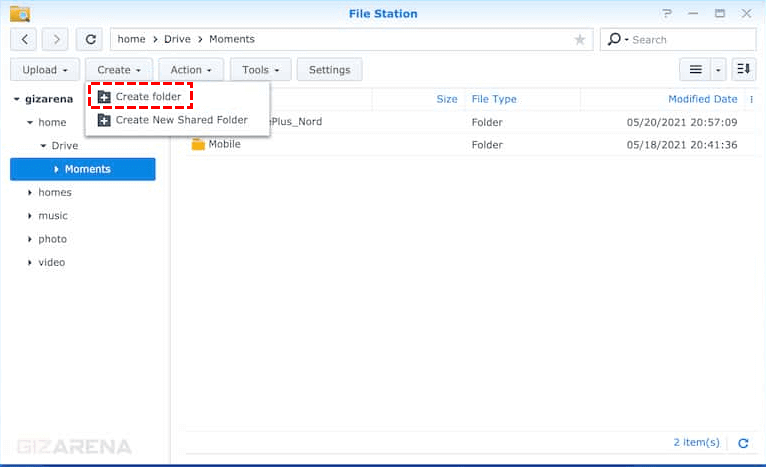
Task: Expand the homes tree node
Action: [31, 193]
